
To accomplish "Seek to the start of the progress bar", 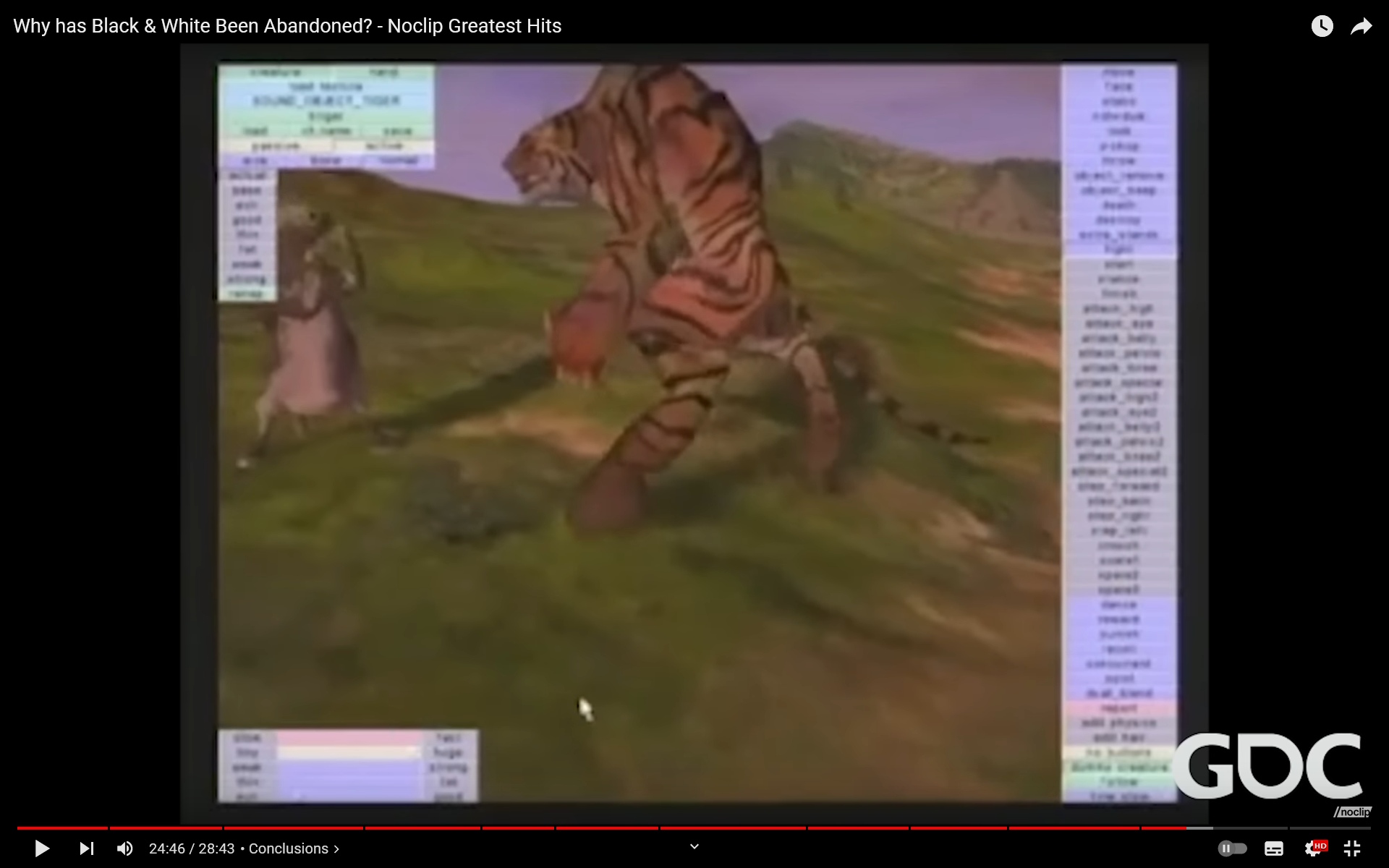I will coord(19,827).
